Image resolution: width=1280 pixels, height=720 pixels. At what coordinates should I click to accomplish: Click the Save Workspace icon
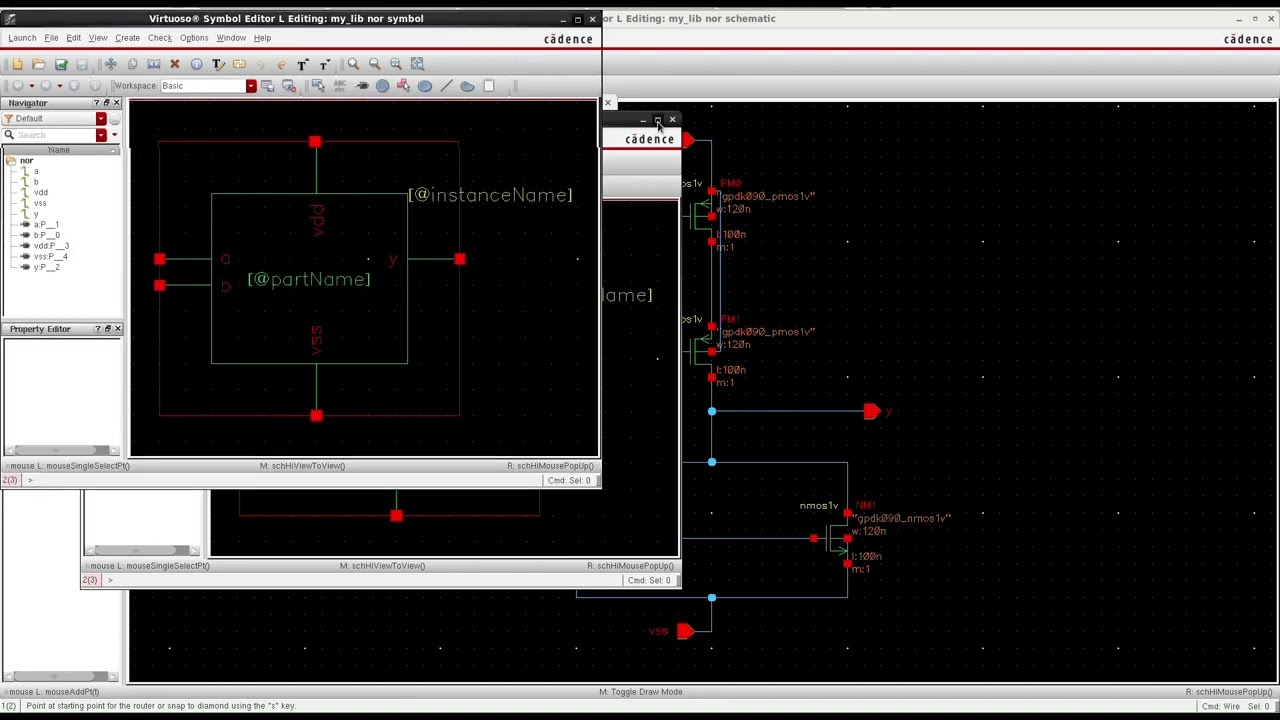(267, 86)
